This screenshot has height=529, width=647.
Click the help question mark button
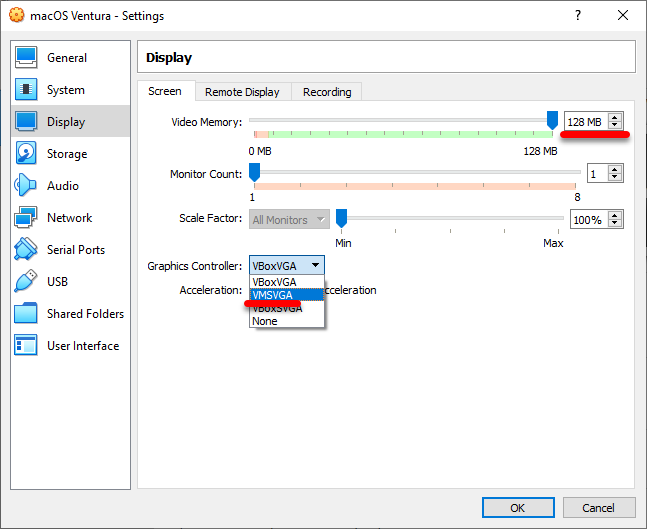click(x=578, y=15)
